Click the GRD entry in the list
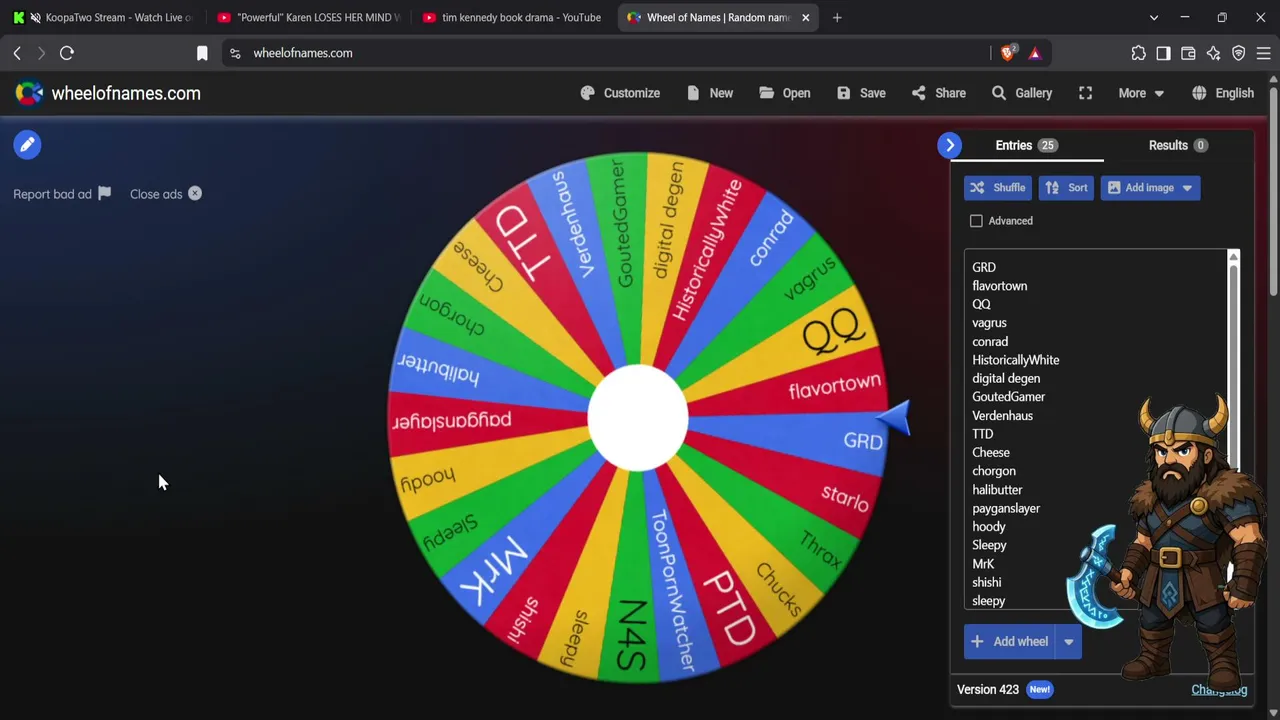The width and height of the screenshot is (1280, 720). click(984, 267)
